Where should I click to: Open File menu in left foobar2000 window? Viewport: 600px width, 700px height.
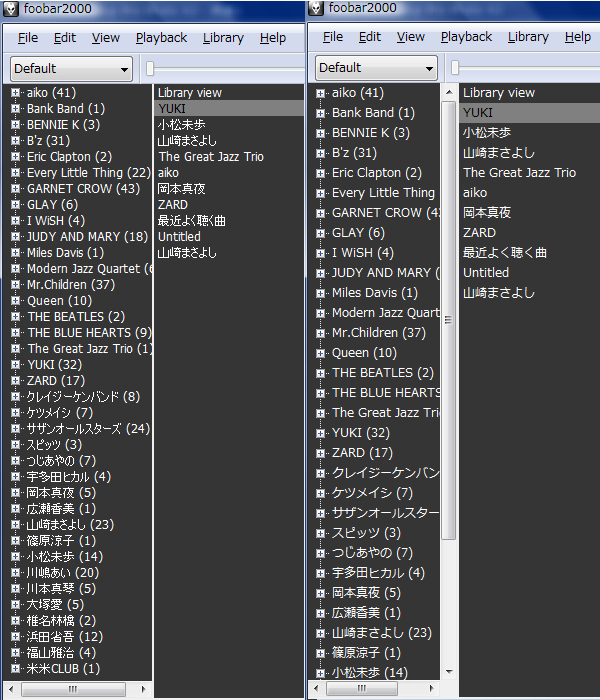tap(28, 38)
